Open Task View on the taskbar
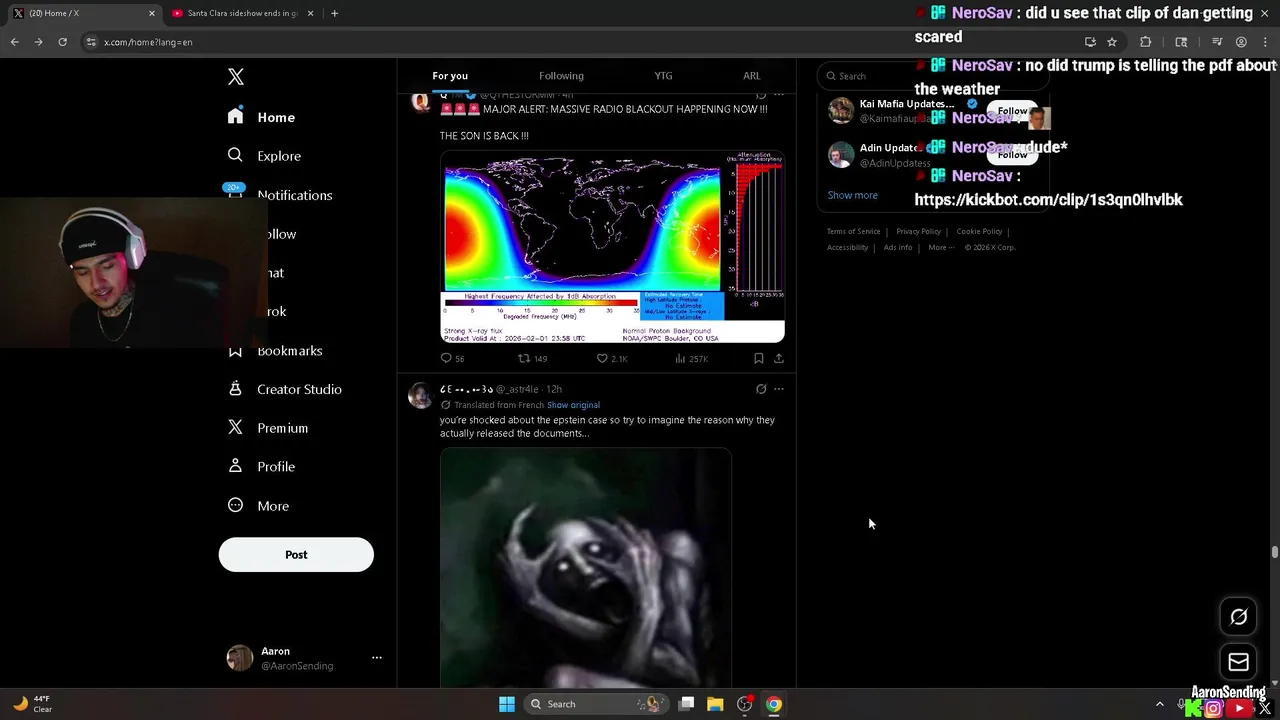The width and height of the screenshot is (1280, 720). tap(687, 704)
